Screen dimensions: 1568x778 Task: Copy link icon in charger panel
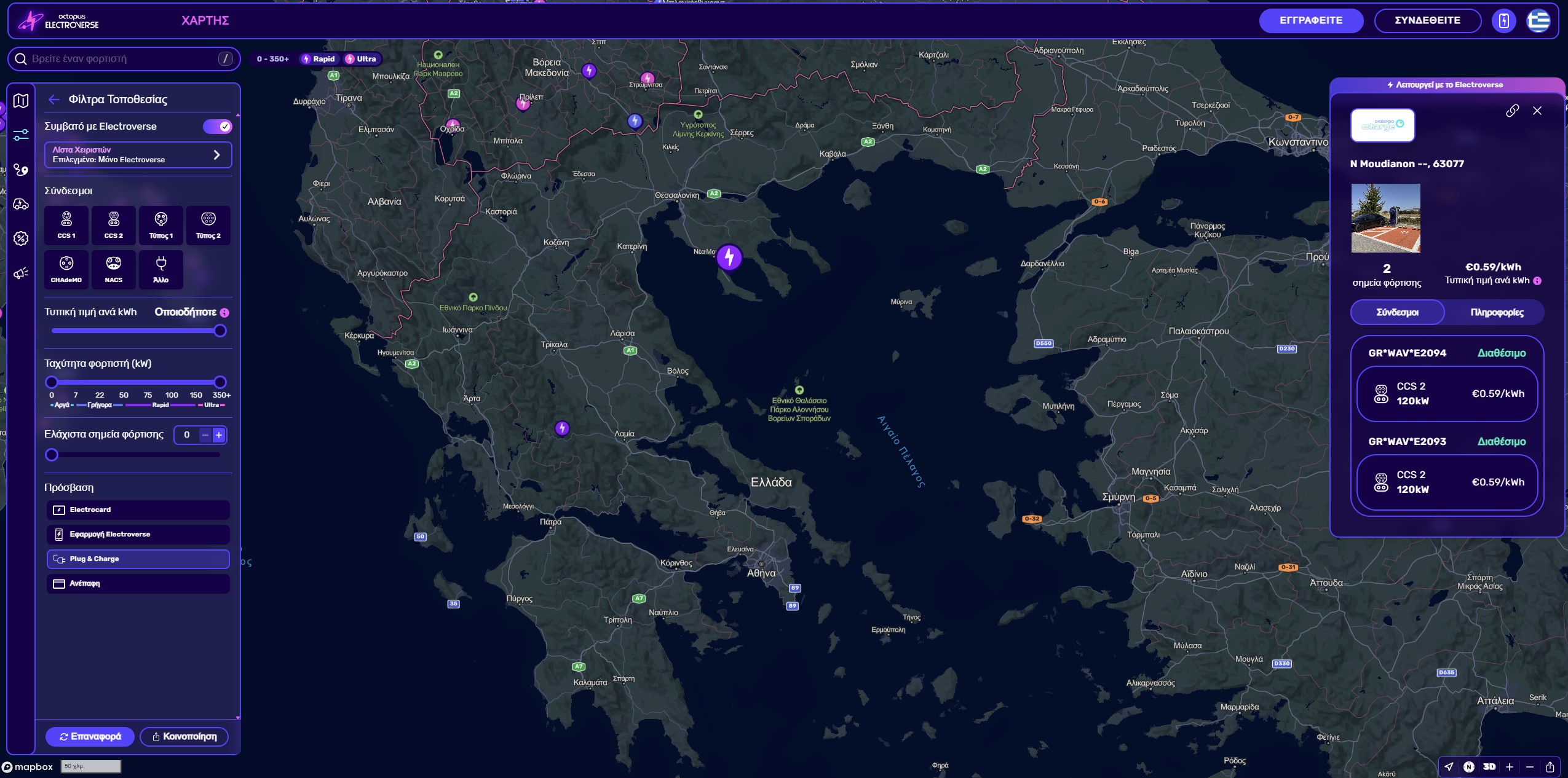(x=1513, y=111)
